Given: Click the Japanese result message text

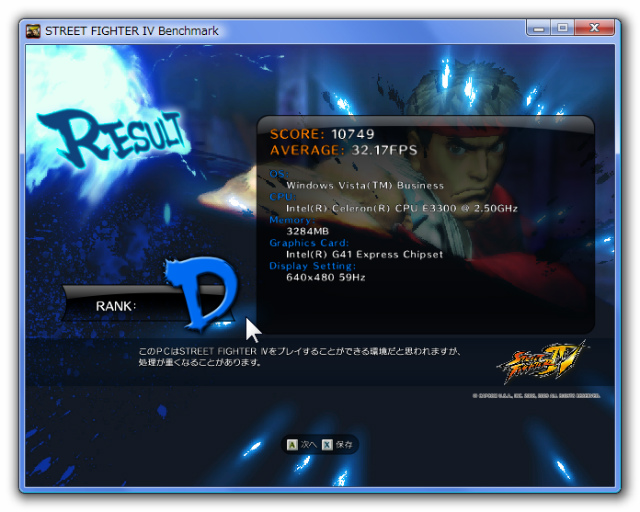Looking at the screenshot, I should (x=300, y=357).
